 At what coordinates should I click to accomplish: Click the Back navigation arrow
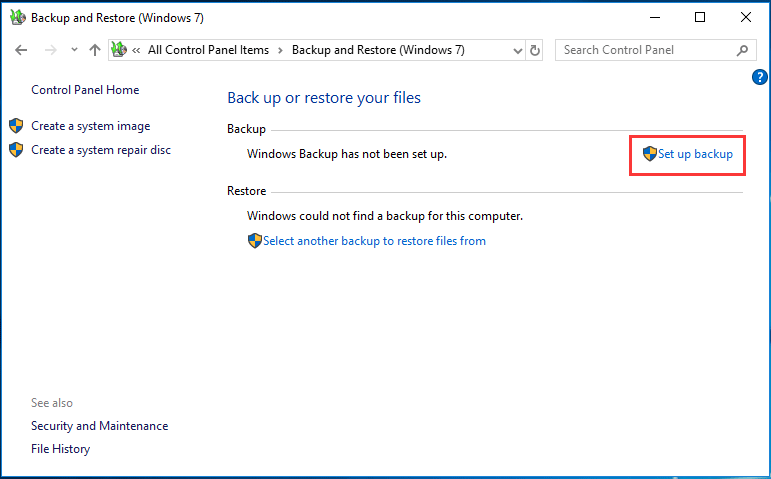(21, 50)
